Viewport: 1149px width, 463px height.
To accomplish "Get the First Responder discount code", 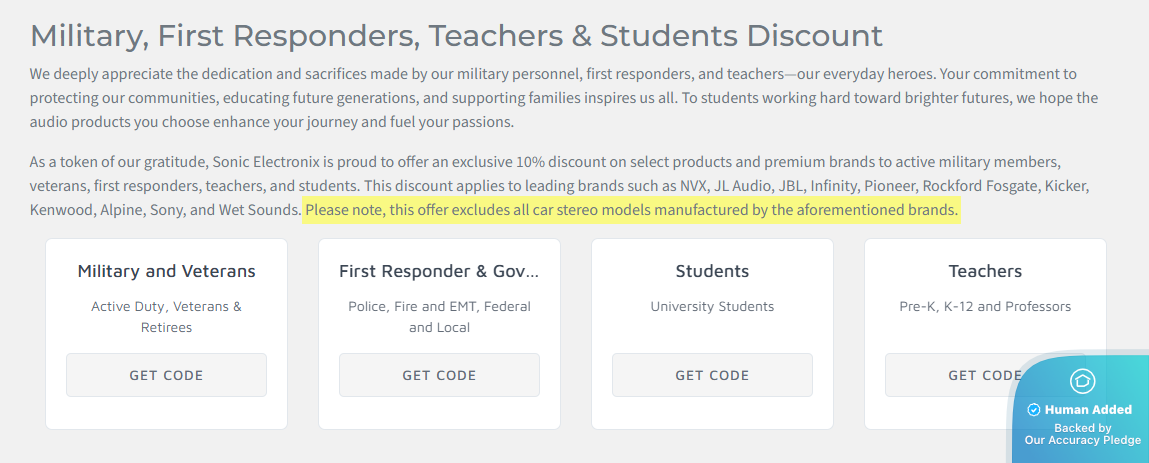I will [x=439, y=375].
